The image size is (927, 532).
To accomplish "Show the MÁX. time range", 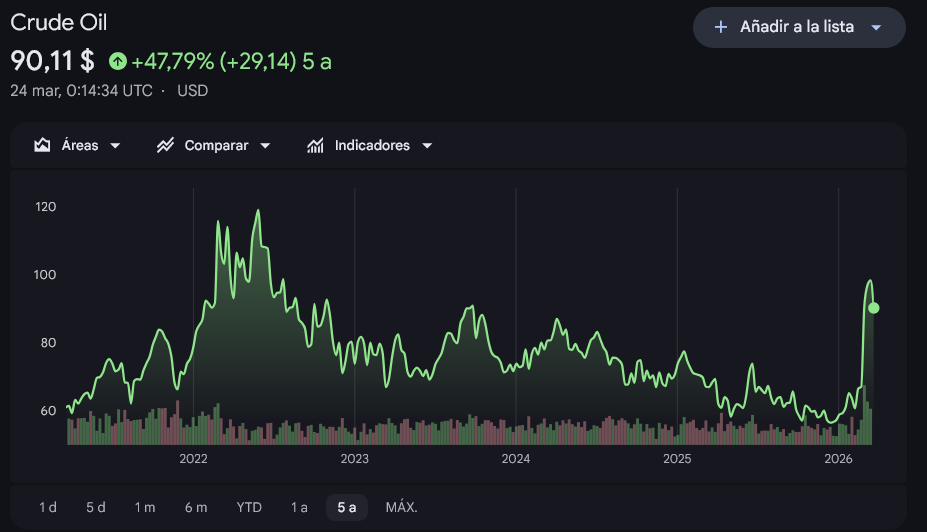I will [402, 507].
